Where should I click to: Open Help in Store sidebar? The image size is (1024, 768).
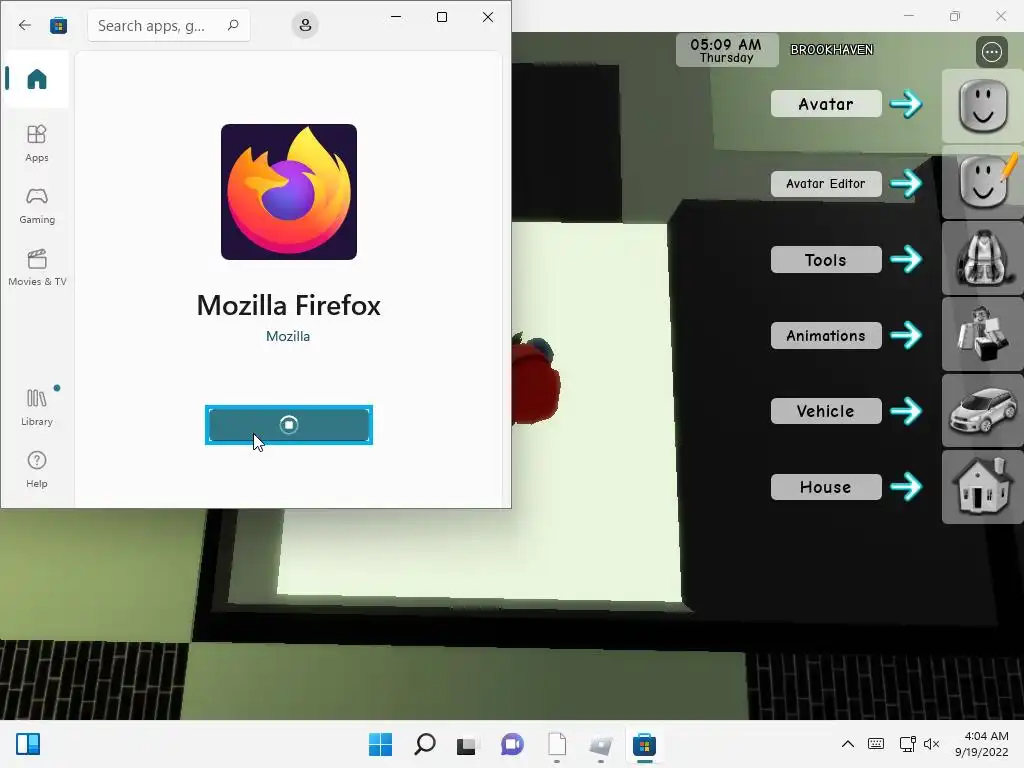[x=37, y=469]
